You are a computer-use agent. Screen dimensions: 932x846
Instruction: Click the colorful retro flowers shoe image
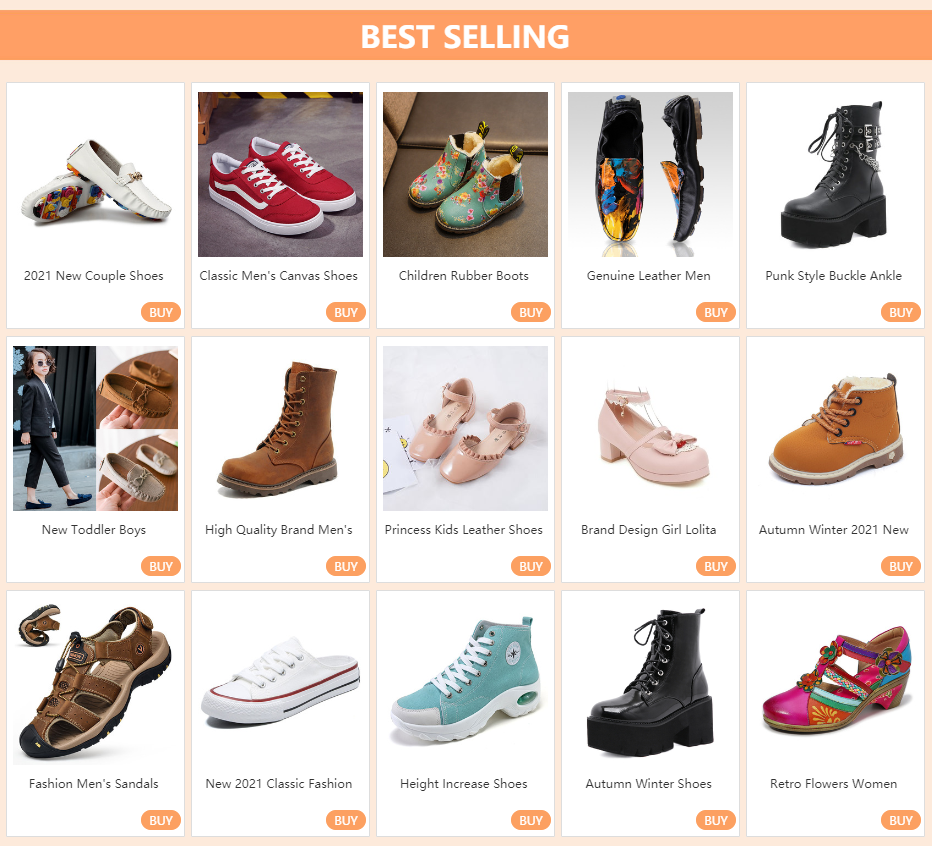tap(835, 683)
